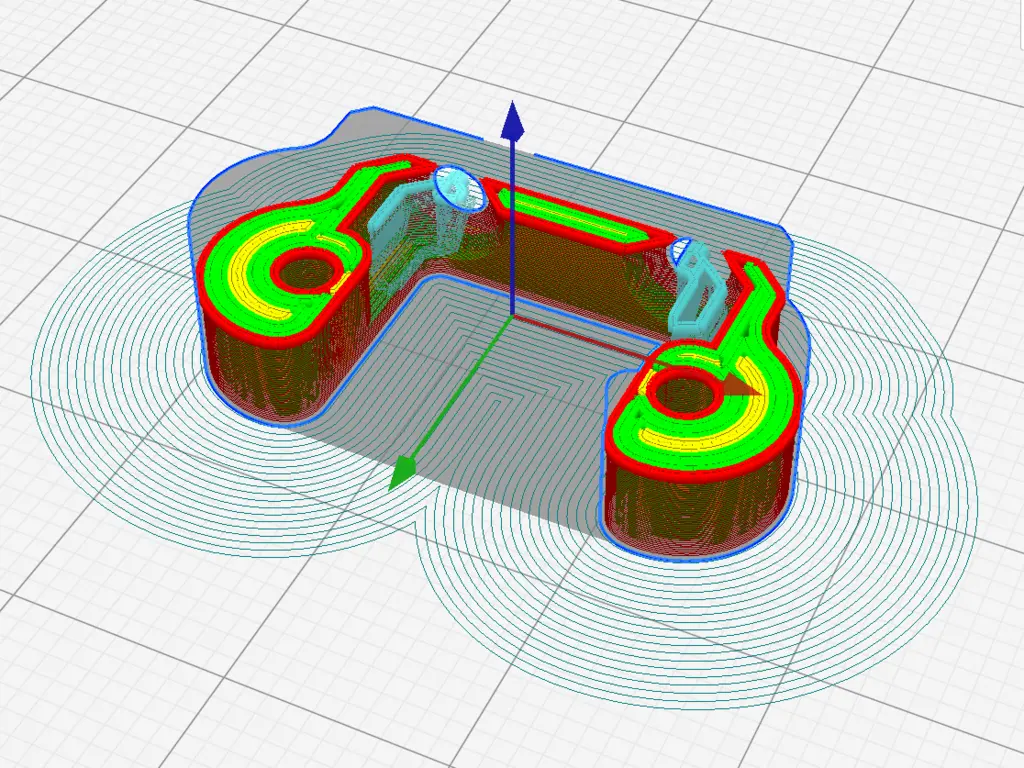This screenshot has height=768, width=1024.
Task: Click the red X-axis arrow handle
Action: click(742, 385)
